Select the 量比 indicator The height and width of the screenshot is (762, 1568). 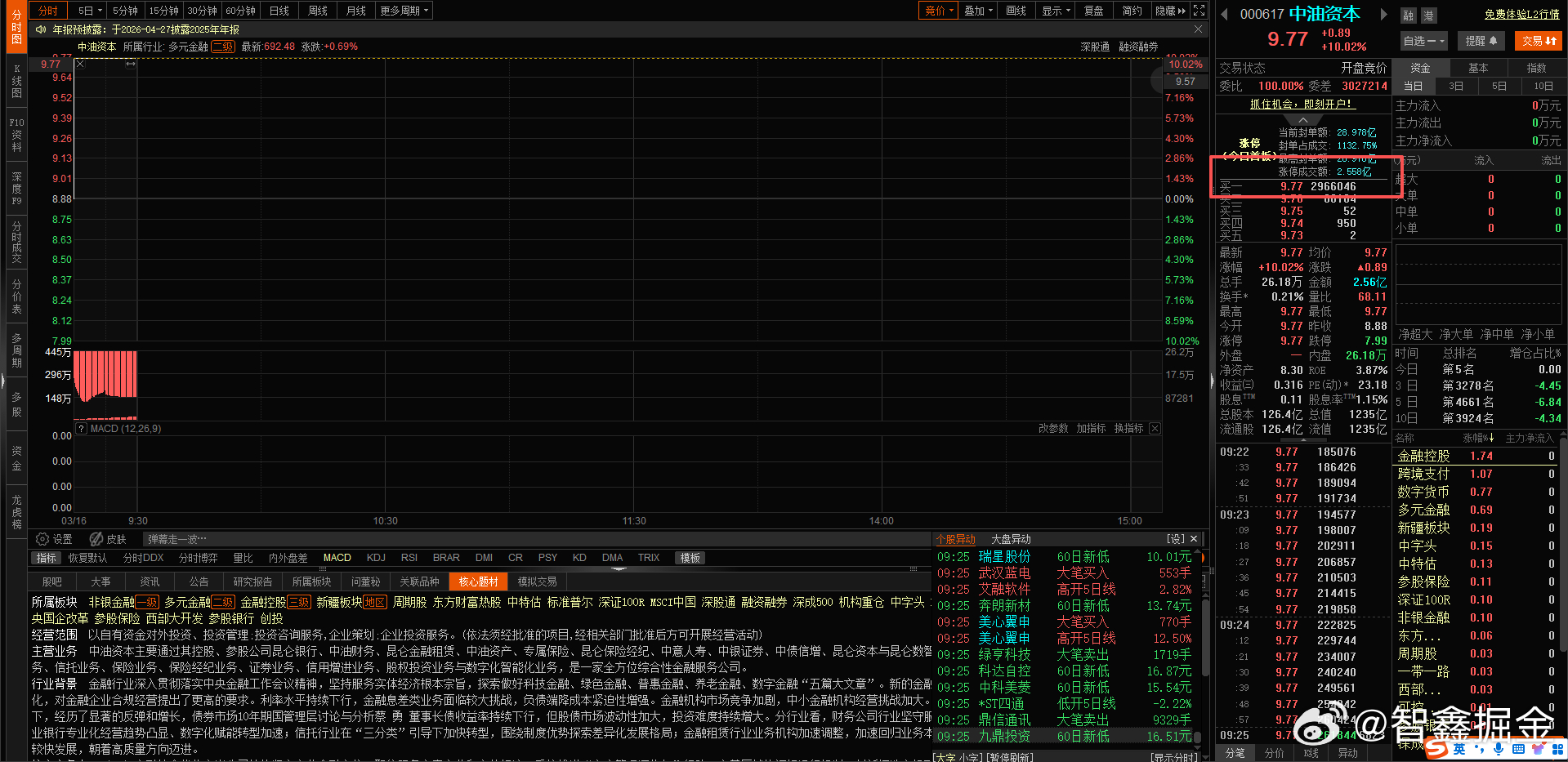tap(243, 558)
